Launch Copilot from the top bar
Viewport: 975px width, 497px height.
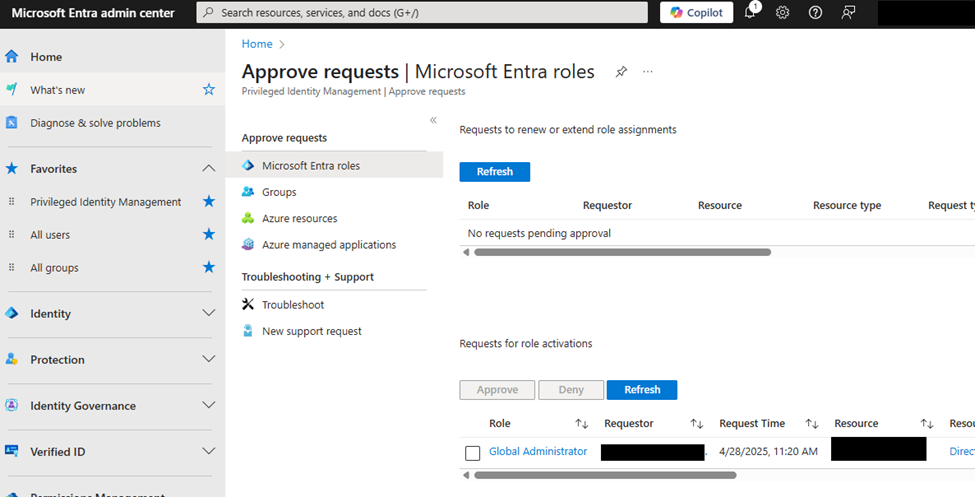click(696, 12)
